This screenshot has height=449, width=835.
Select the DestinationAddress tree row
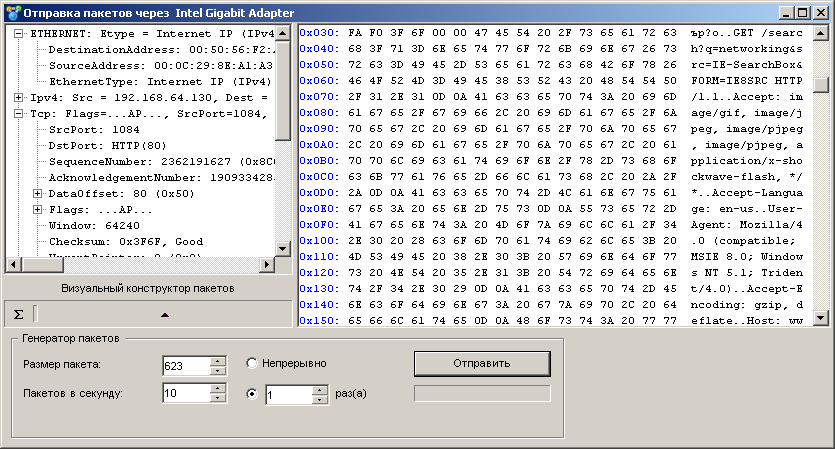162,50
